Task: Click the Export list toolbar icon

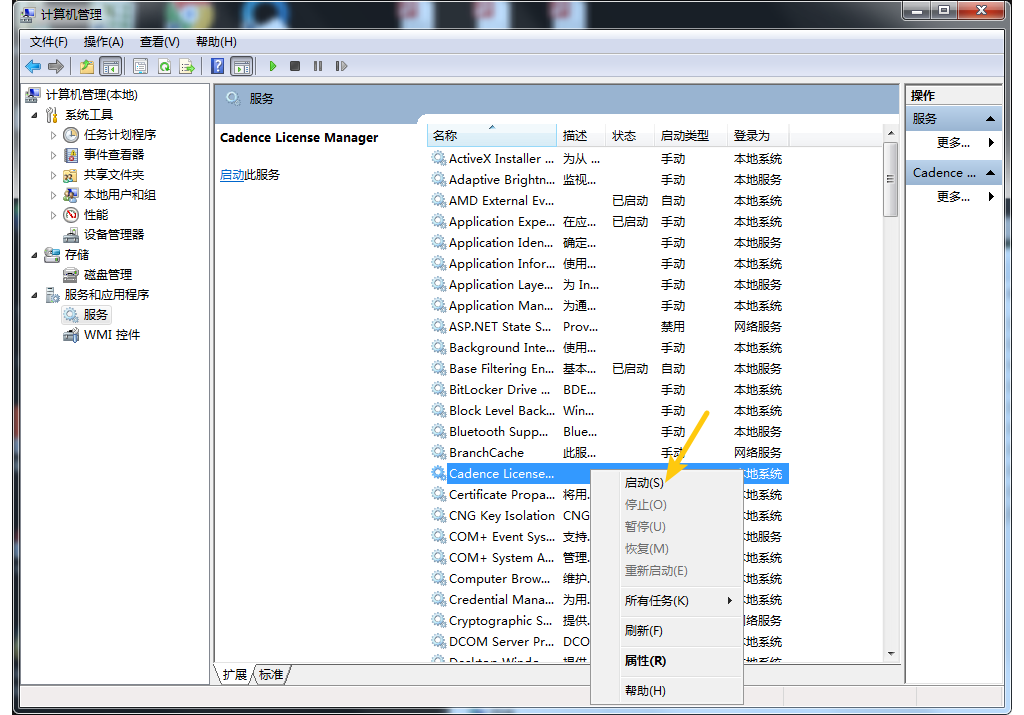Action: click(x=187, y=66)
